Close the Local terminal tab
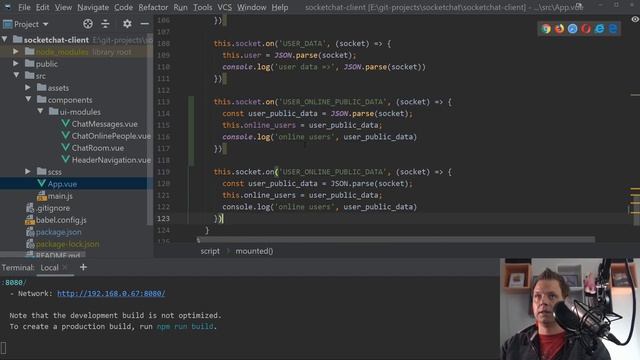 (x=65, y=268)
